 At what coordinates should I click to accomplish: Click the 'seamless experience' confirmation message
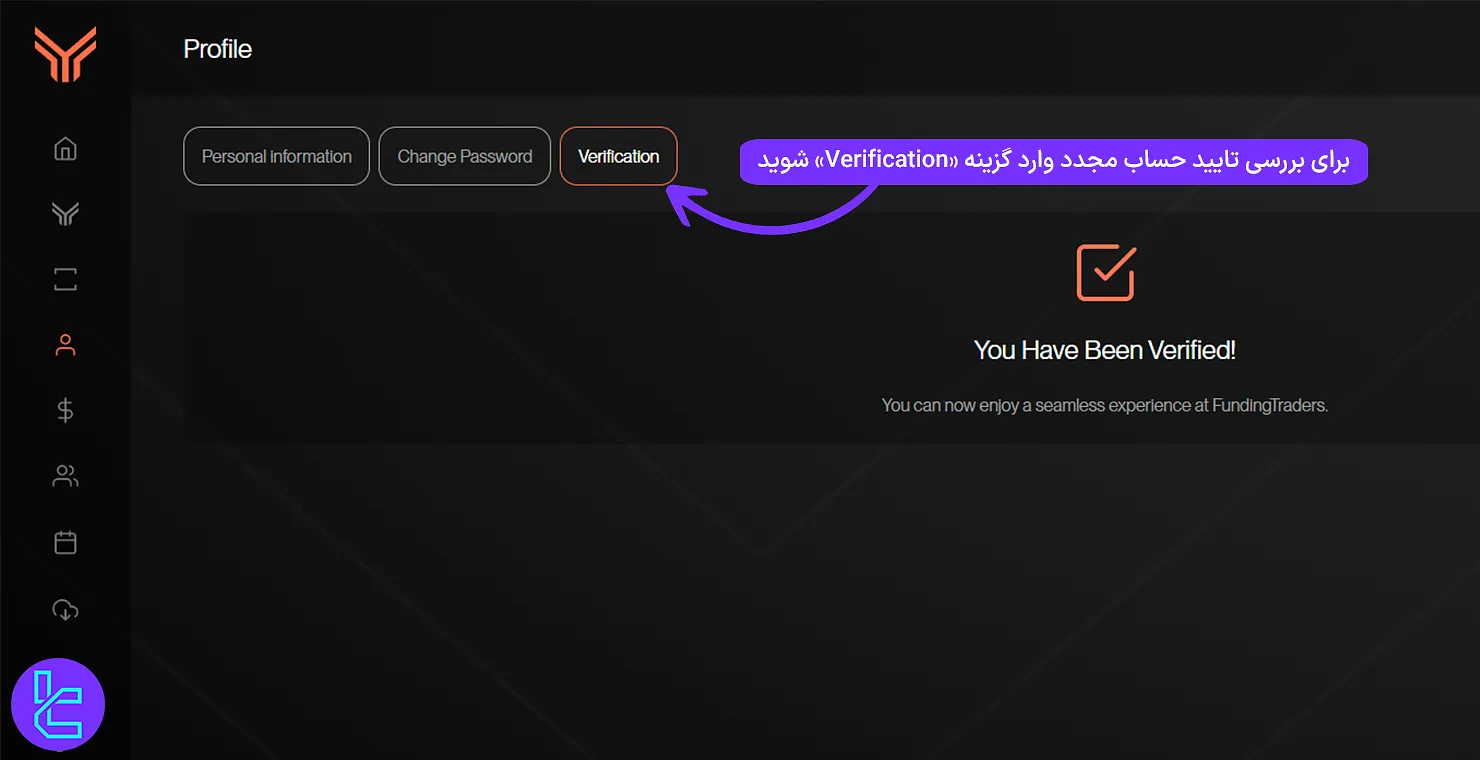(1104, 406)
